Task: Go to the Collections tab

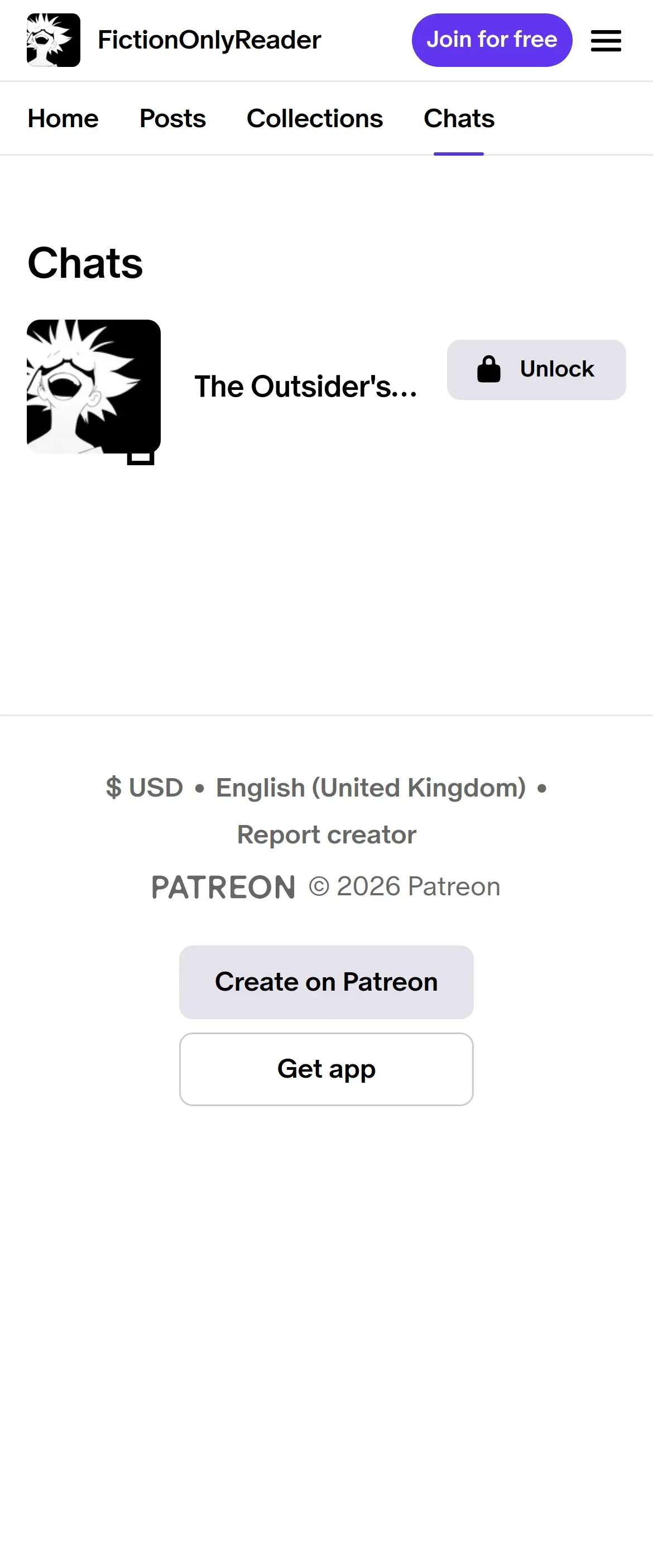Action: 314,119
